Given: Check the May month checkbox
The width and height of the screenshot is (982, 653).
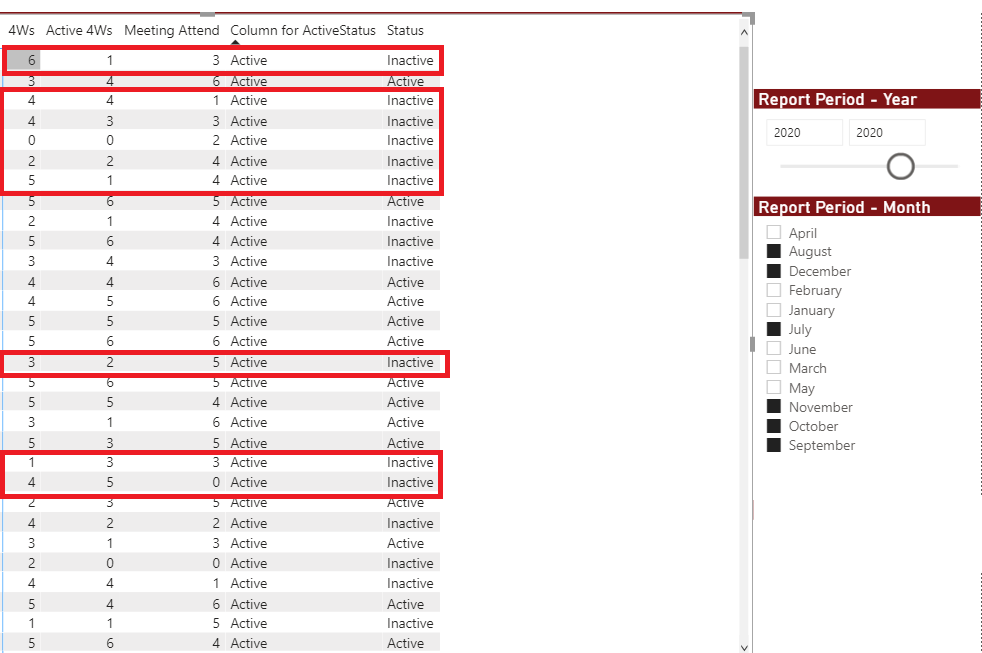Looking at the screenshot, I should pyautogui.click(x=774, y=388).
